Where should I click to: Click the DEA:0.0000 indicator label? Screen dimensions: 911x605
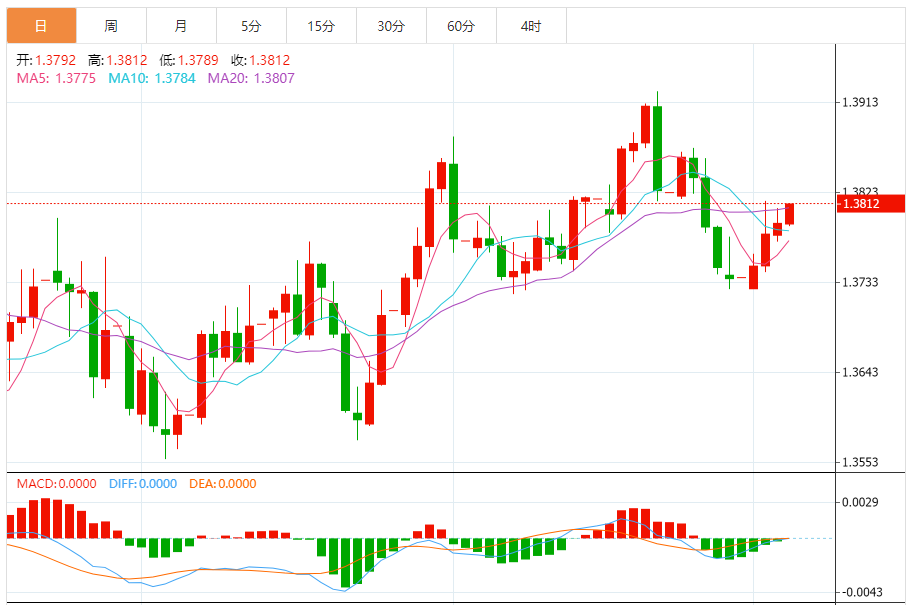pos(223,484)
